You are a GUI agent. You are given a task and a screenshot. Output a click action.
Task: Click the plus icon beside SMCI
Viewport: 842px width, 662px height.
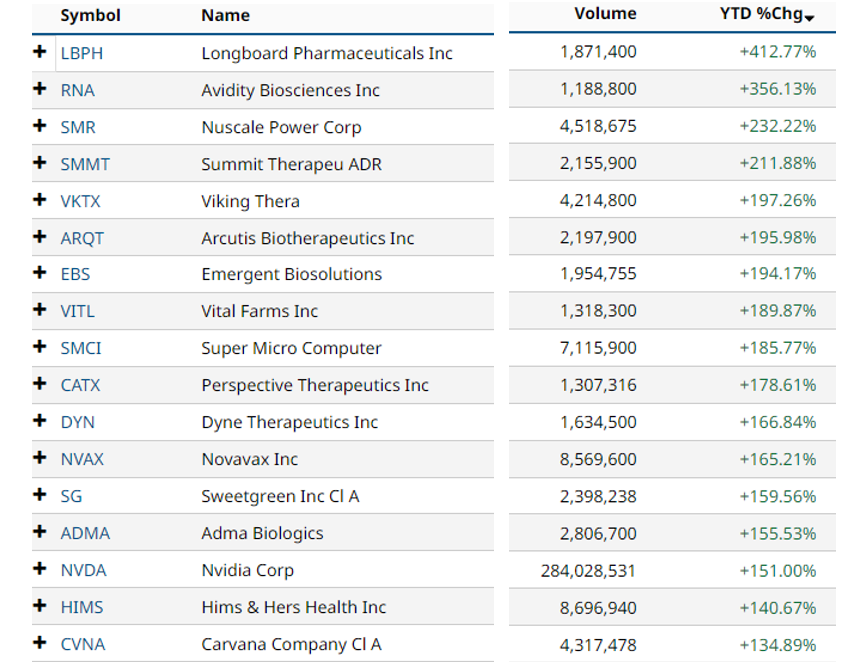pyautogui.click(x=40, y=347)
